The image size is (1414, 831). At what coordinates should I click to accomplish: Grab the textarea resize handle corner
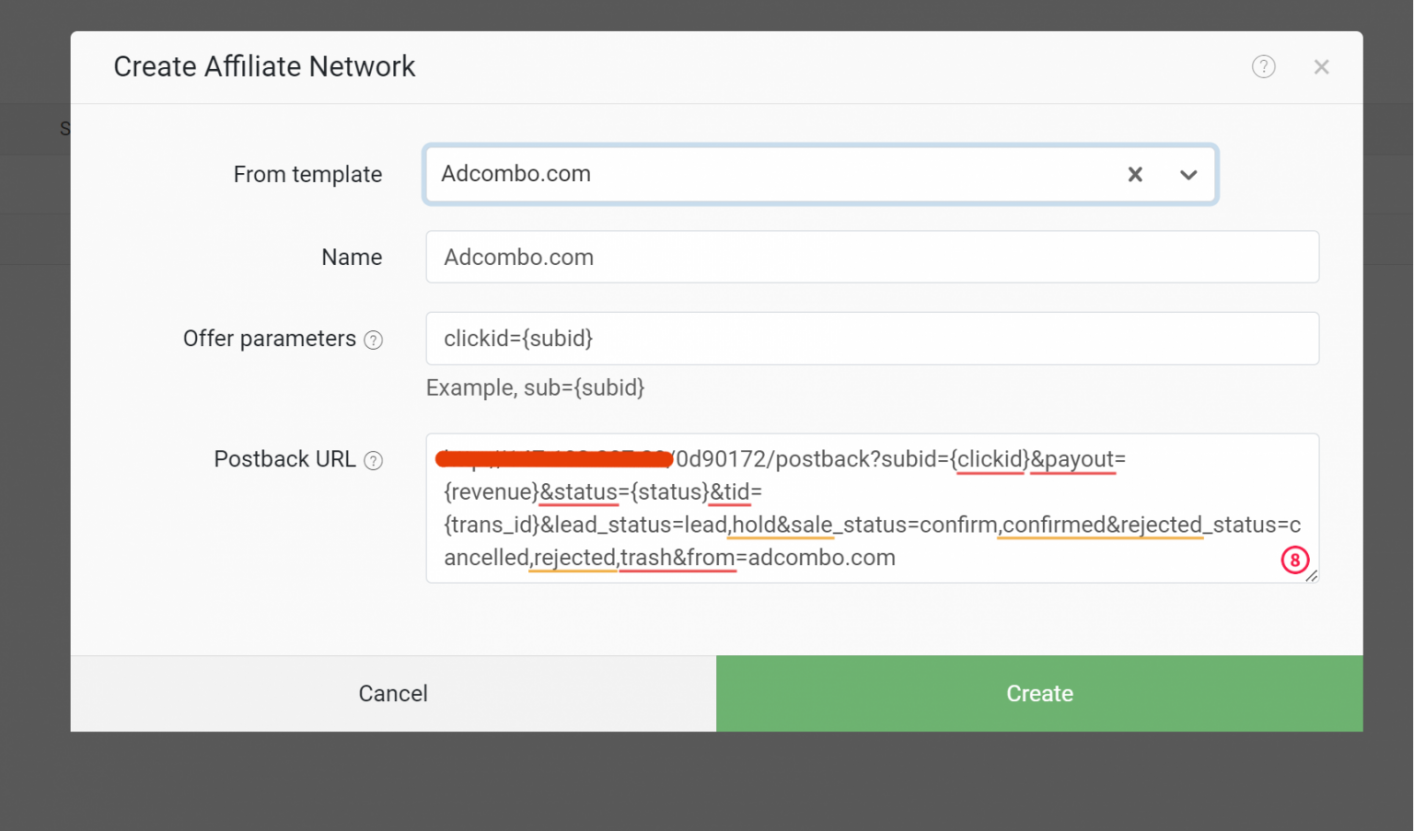tap(1312, 576)
